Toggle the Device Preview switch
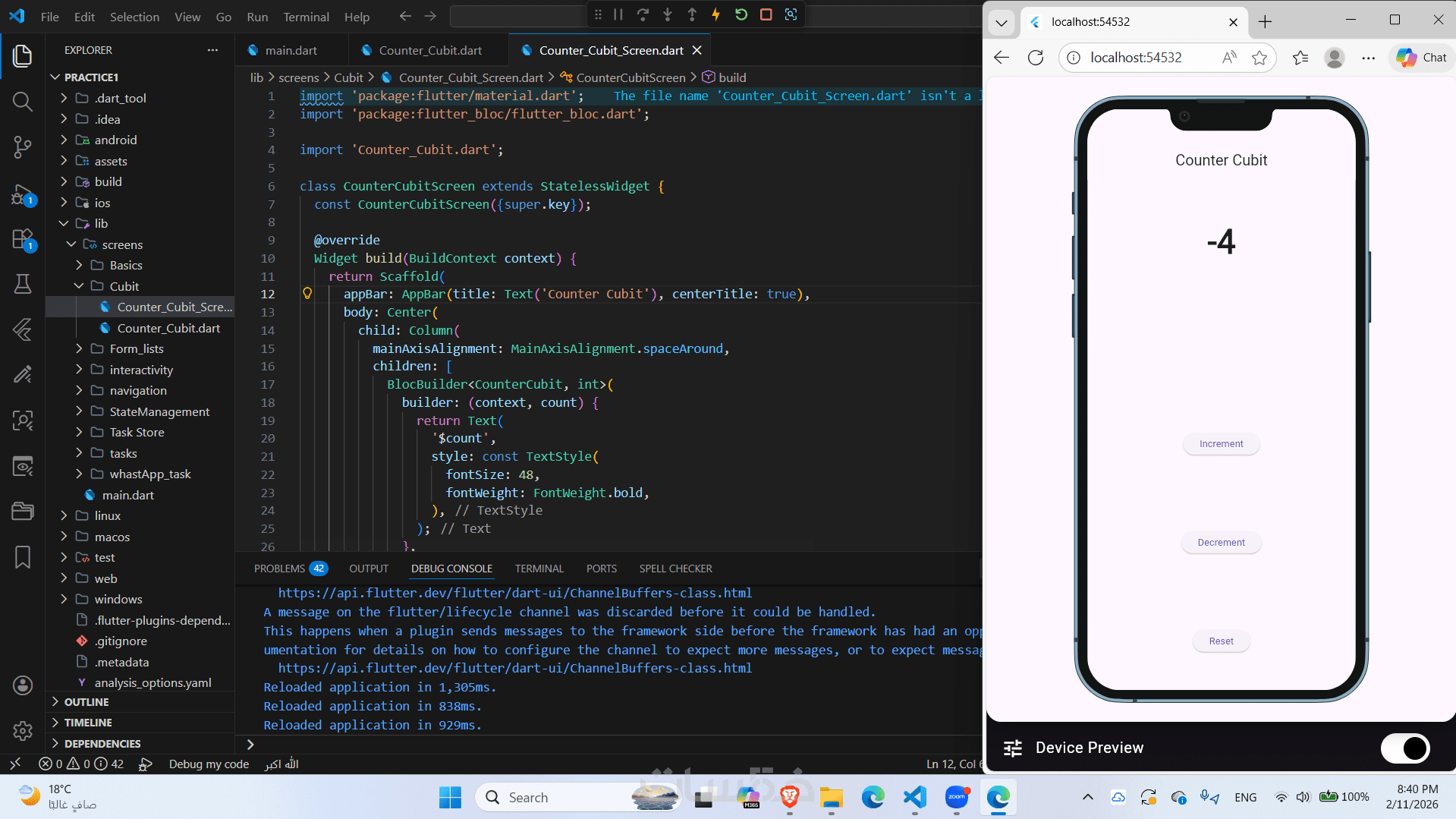This screenshot has width=1456, height=819. (x=1405, y=748)
